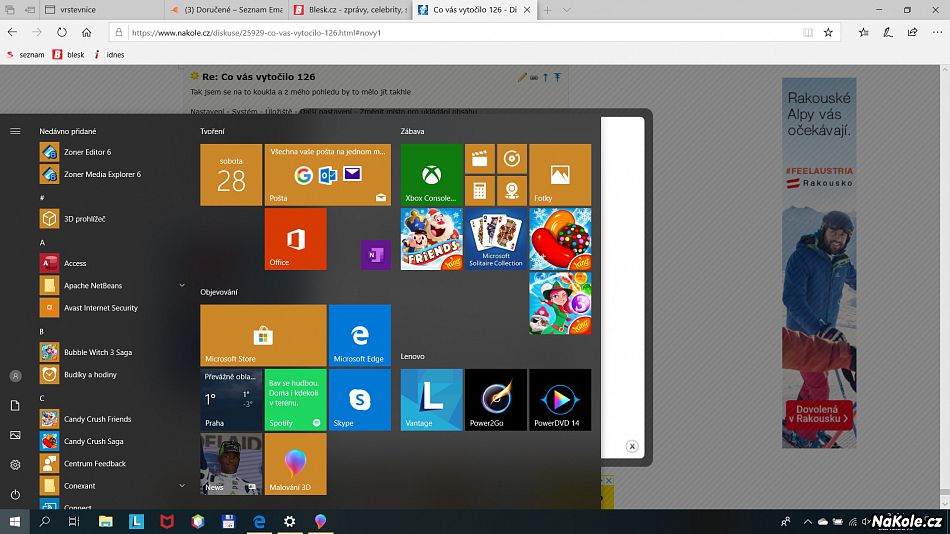Open the Microsoft Solitaire Collection tile
The image size is (950, 534).
[496, 239]
